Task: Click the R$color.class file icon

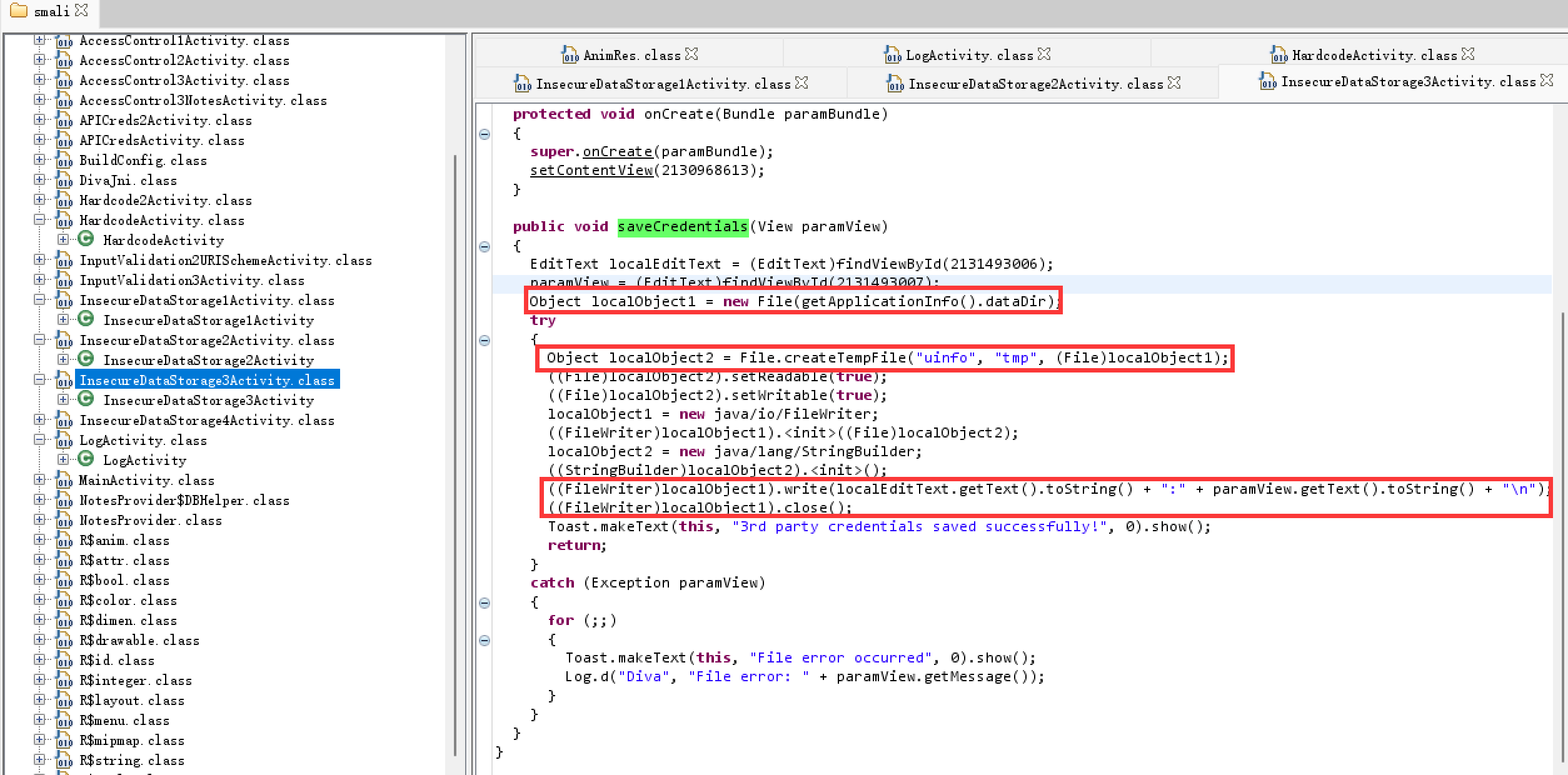Action: click(63, 600)
